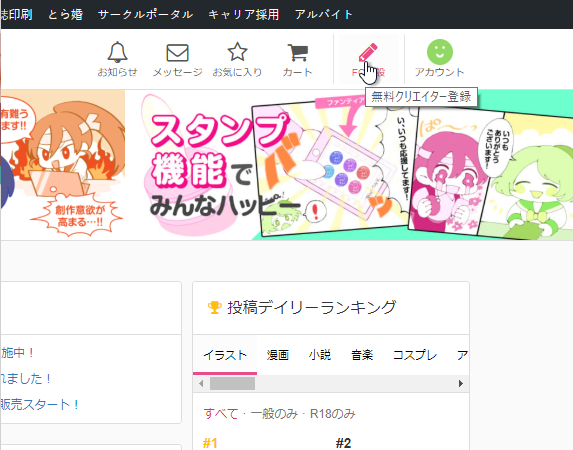Select the 音楽 ranking tab

click(362, 355)
